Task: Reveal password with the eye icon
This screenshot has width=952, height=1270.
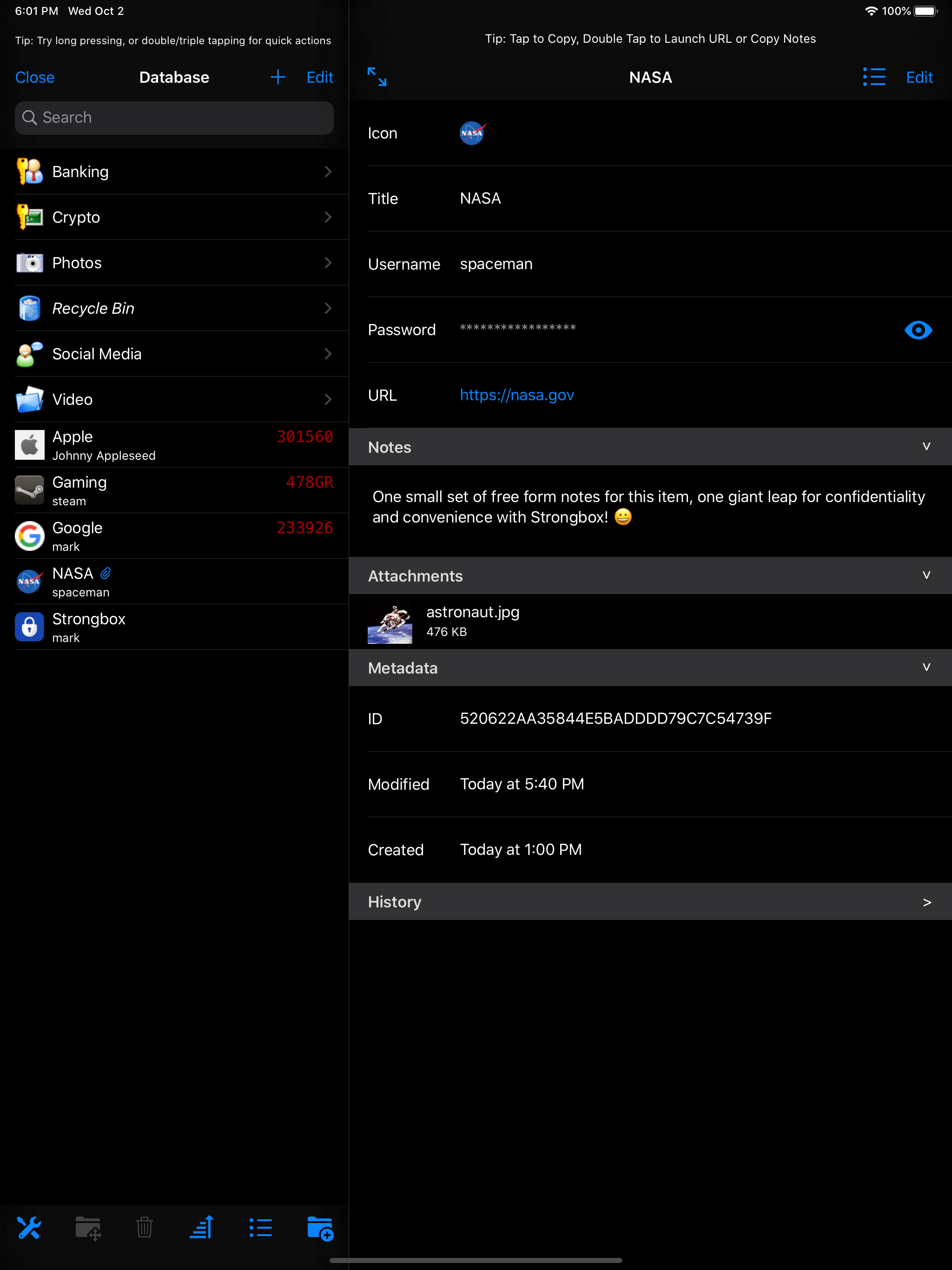Action: pyautogui.click(x=918, y=330)
